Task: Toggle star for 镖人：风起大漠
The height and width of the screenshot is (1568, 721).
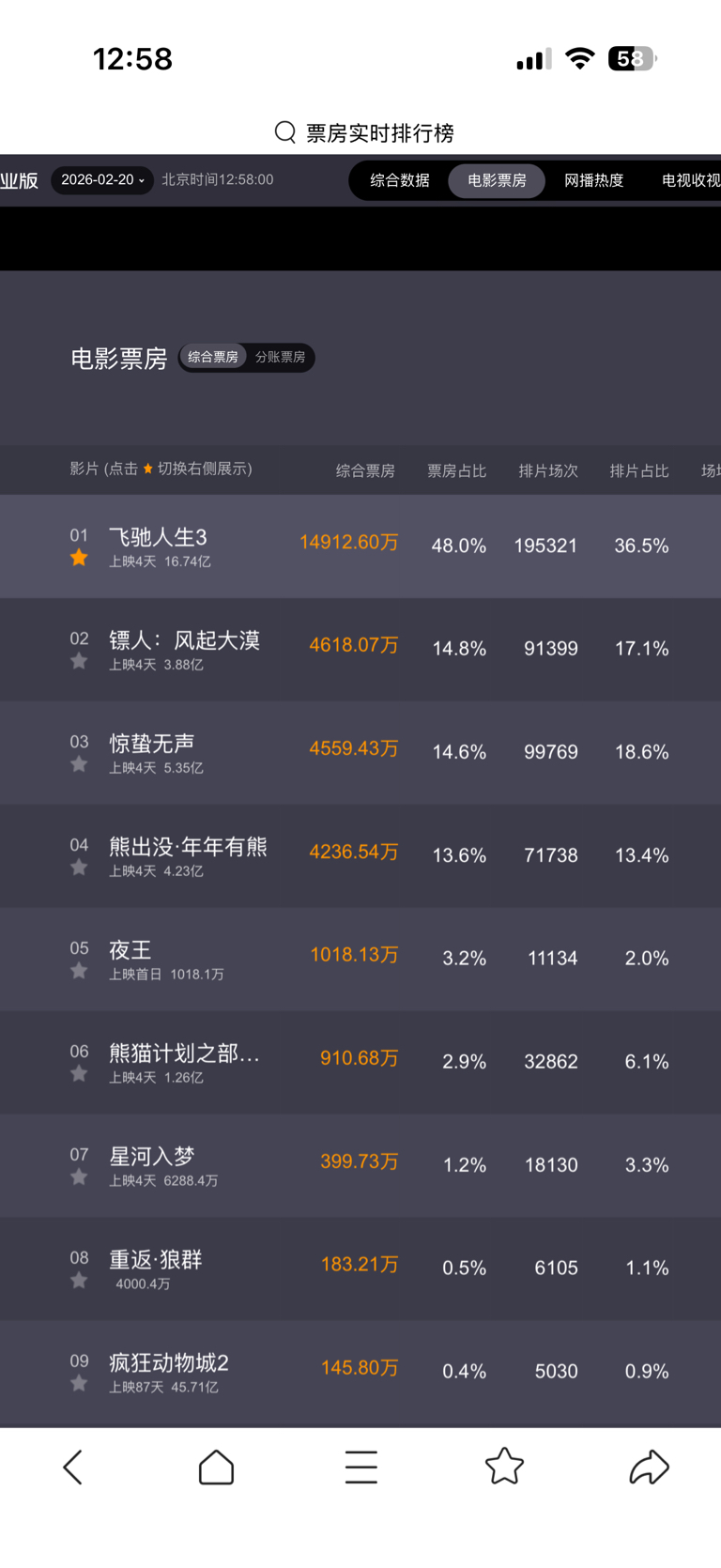Action: [79, 662]
